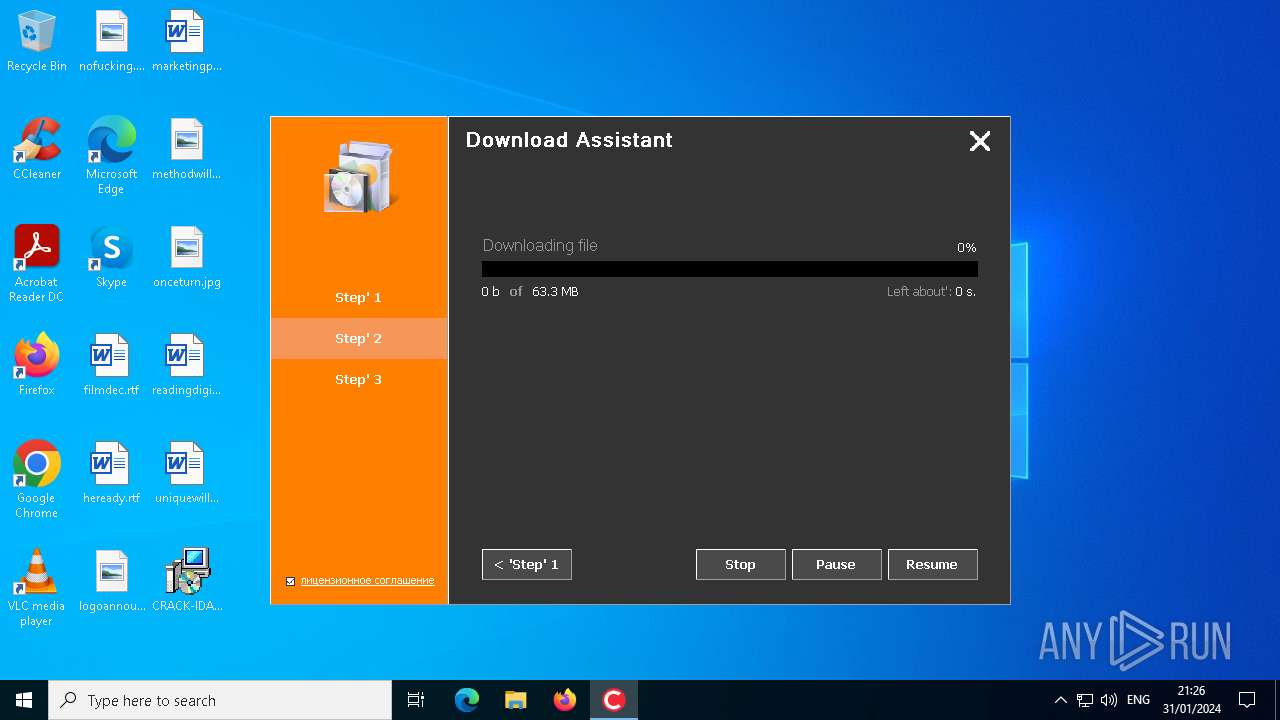This screenshot has width=1280, height=720.
Task: Select readingdigi... Word document icon
Action: coord(187,366)
